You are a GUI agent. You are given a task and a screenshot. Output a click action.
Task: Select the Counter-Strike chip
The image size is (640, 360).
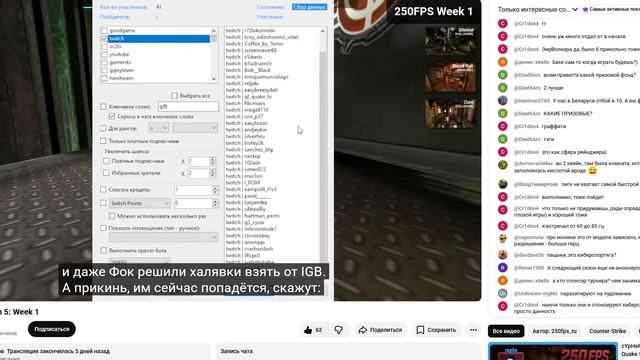[607, 331]
